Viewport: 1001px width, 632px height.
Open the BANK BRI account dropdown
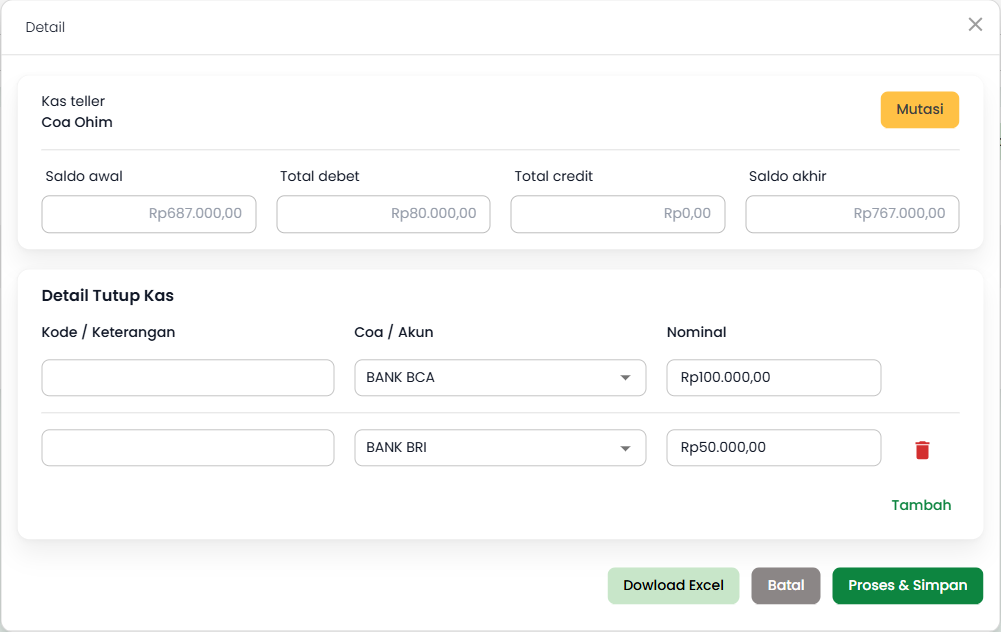pyautogui.click(x=500, y=448)
